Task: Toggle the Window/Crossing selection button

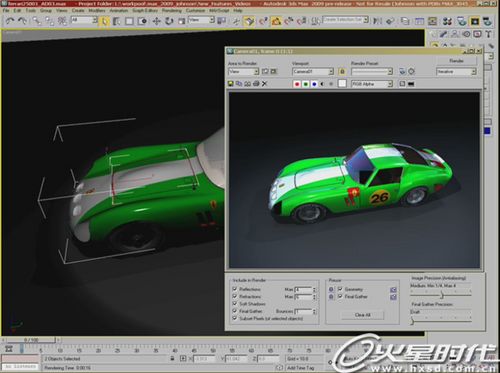Action: [x=142, y=21]
